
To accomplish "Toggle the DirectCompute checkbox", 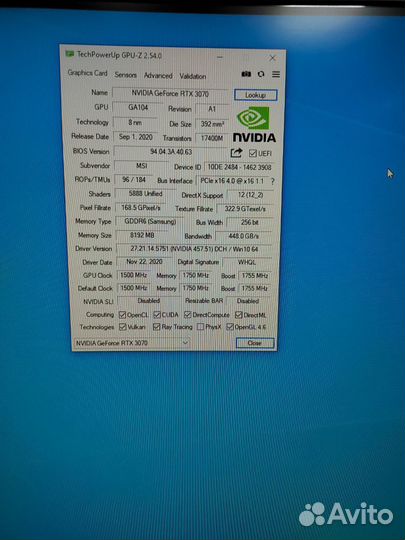I will 188,314.
